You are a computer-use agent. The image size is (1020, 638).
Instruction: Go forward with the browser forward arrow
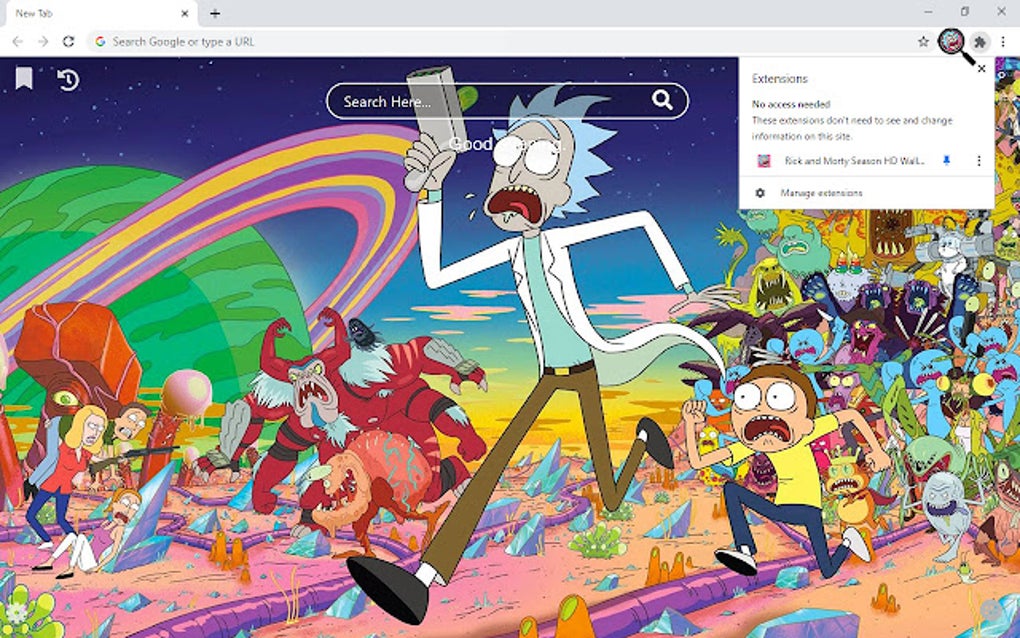pyautogui.click(x=43, y=42)
